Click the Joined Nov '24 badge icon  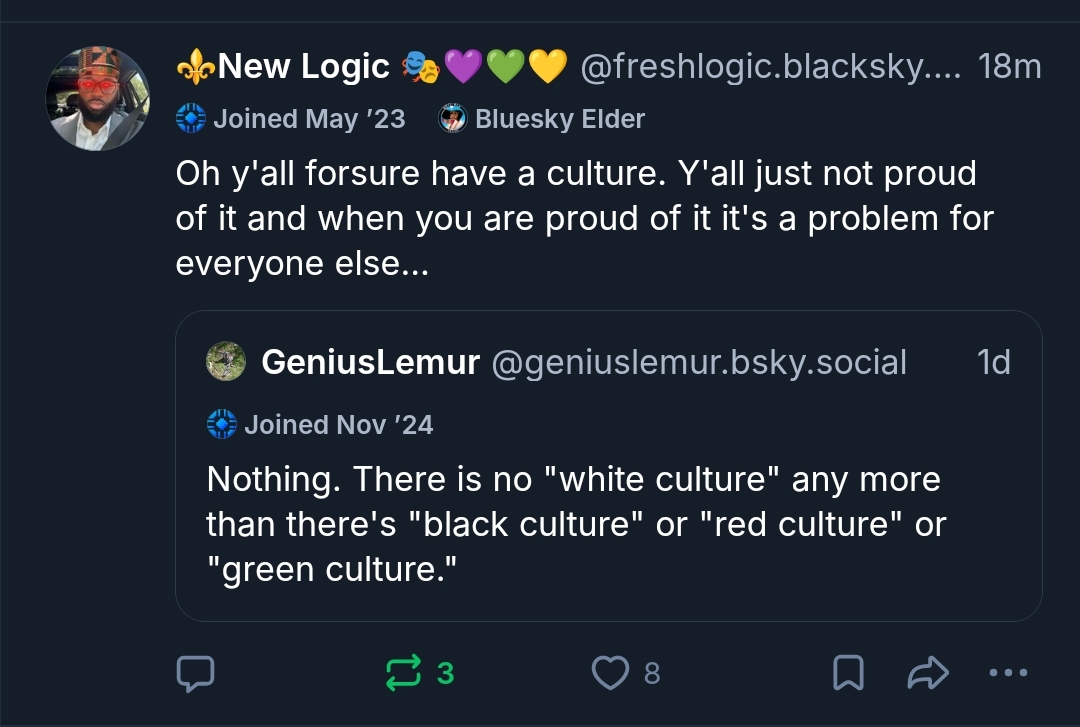pos(221,424)
